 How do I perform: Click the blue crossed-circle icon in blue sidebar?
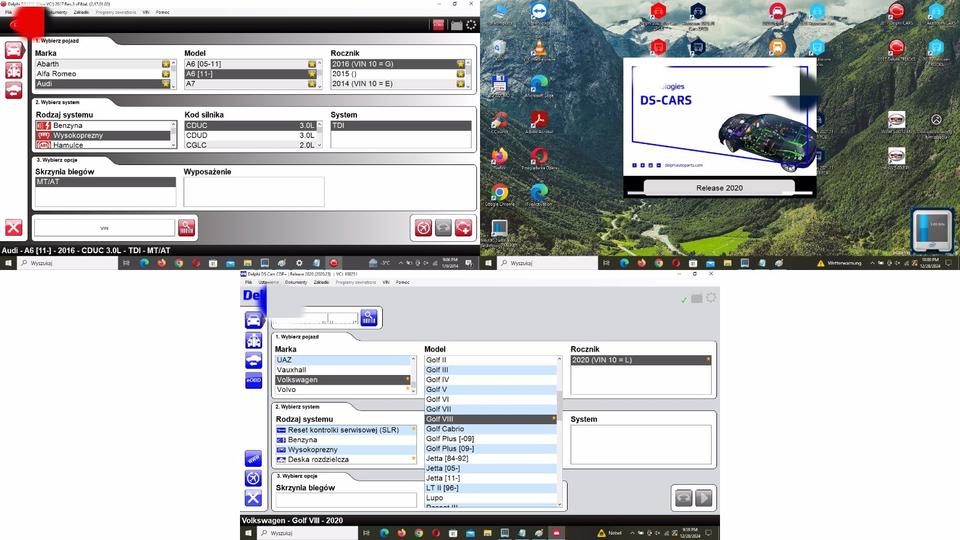pos(253,478)
